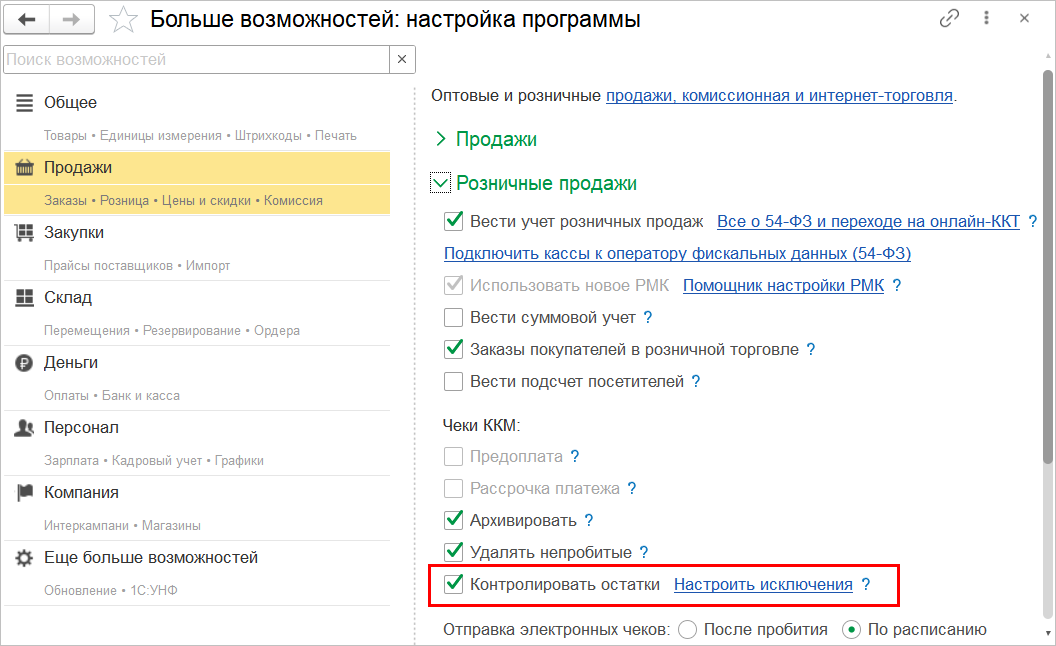This screenshot has height=646, width=1056.
Task: Collapse the Розничные продажи section
Action: 441,184
